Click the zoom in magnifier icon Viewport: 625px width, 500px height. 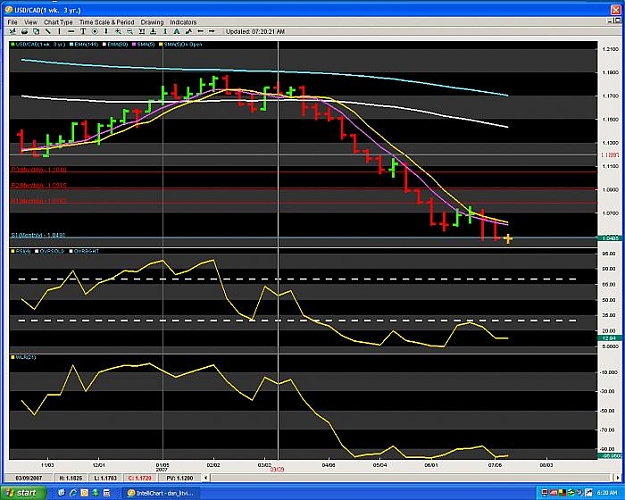pos(118,31)
